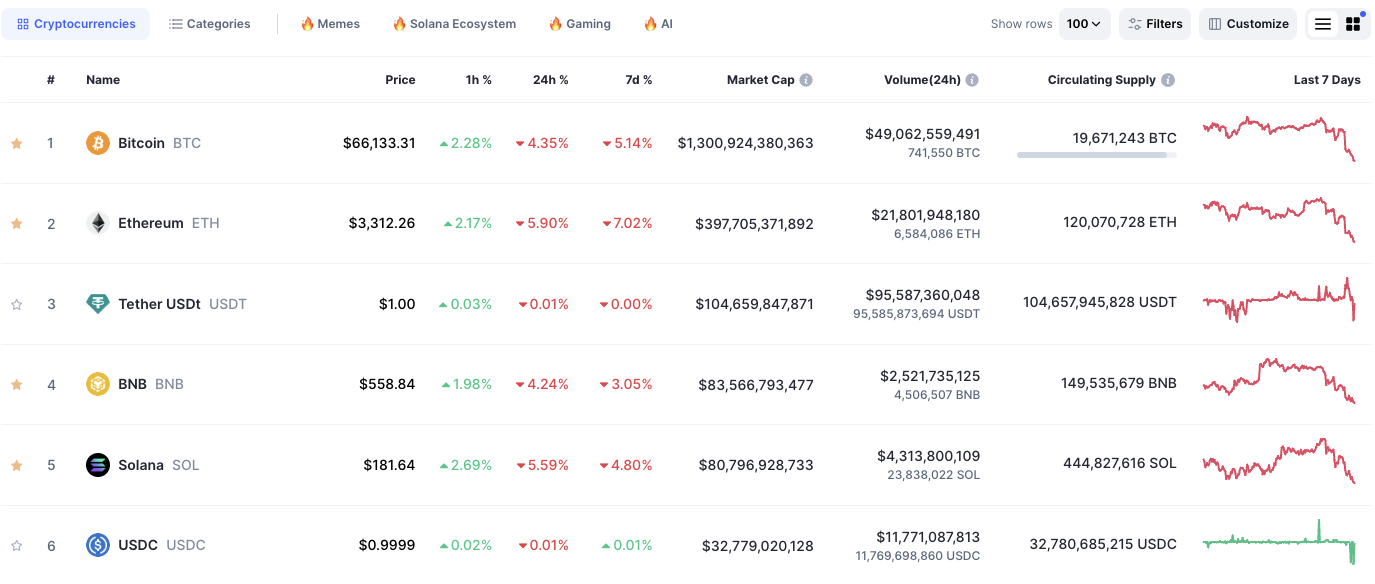Open BNB 7-day sparkline chart

point(1279,381)
